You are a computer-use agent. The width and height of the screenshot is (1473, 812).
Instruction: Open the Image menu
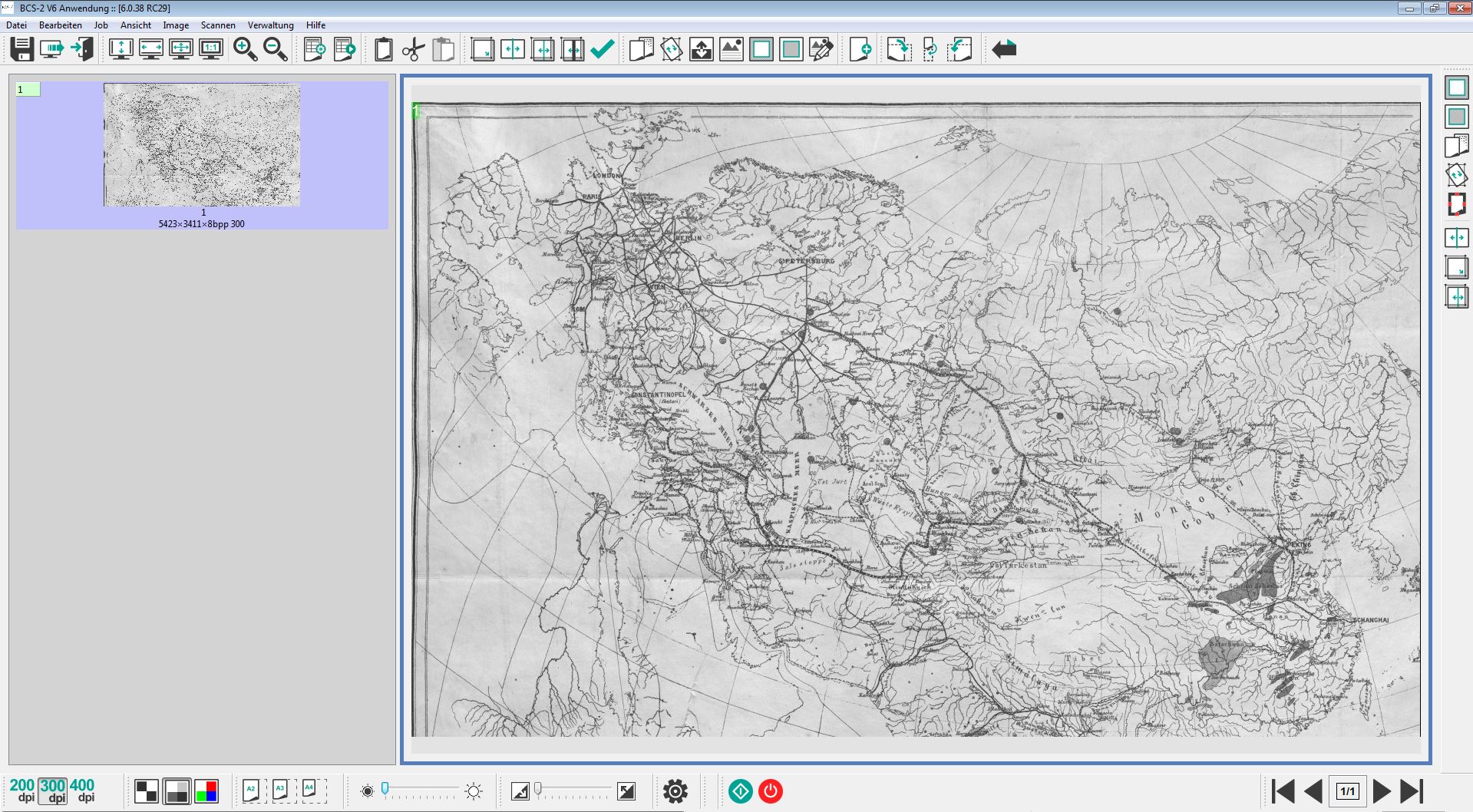[176, 25]
